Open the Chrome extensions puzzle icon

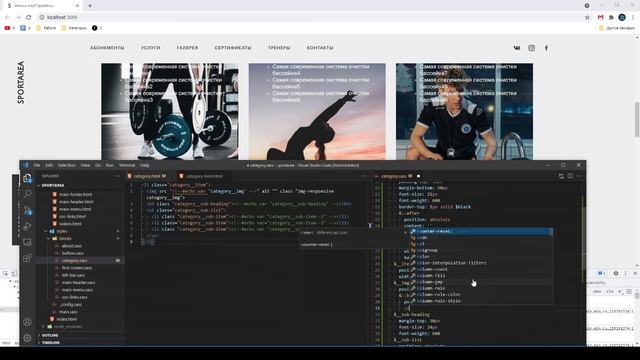(611, 17)
